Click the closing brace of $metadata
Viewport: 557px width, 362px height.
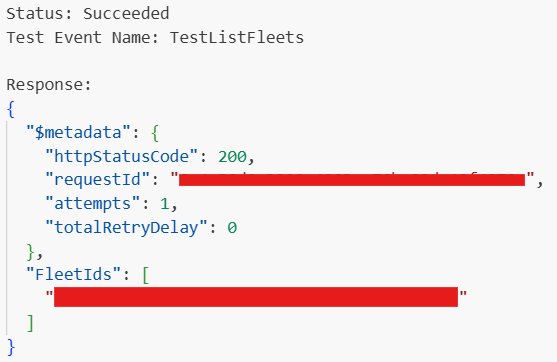coord(31,252)
